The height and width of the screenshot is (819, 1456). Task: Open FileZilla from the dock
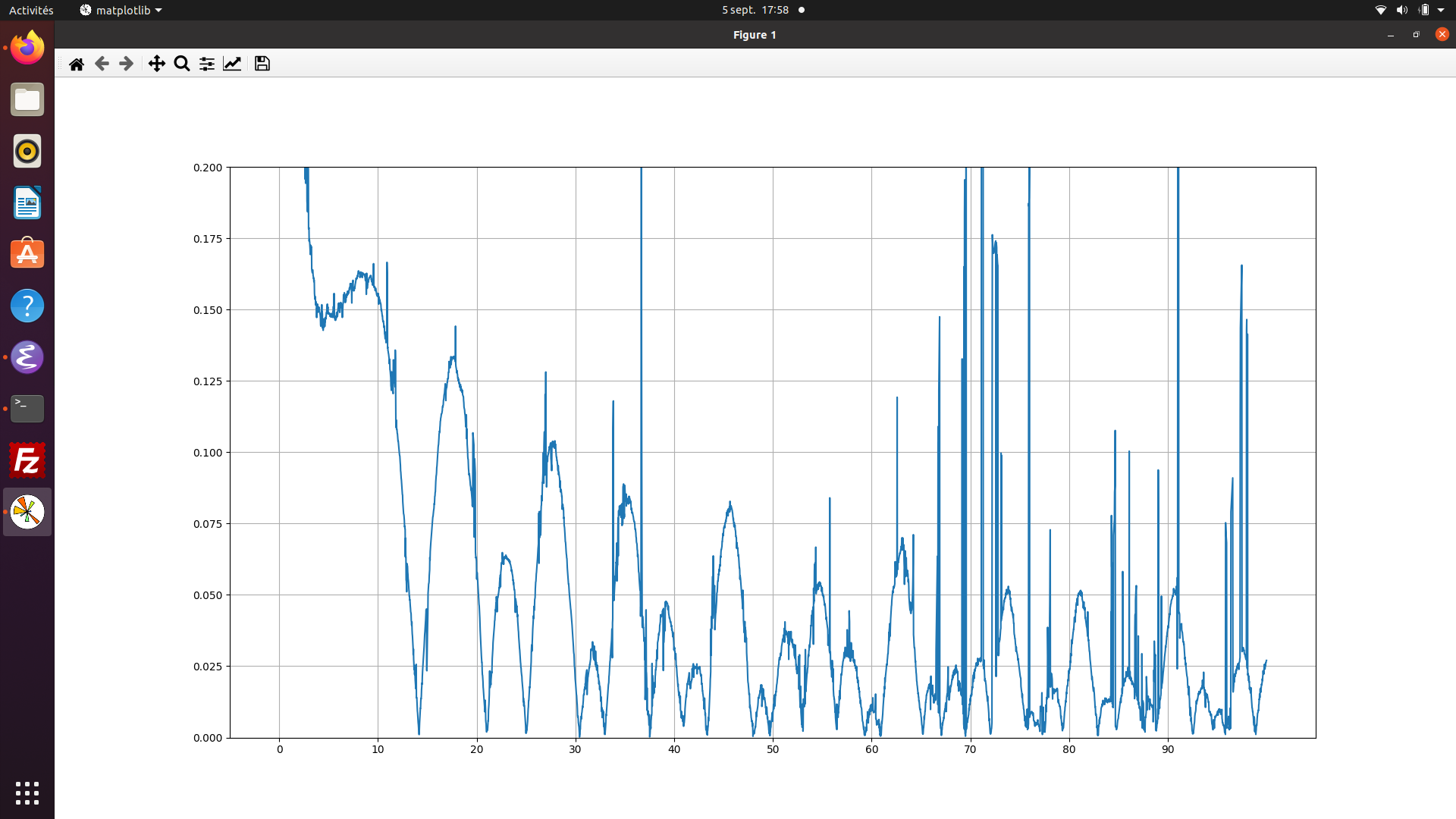(x=27, y=460)
